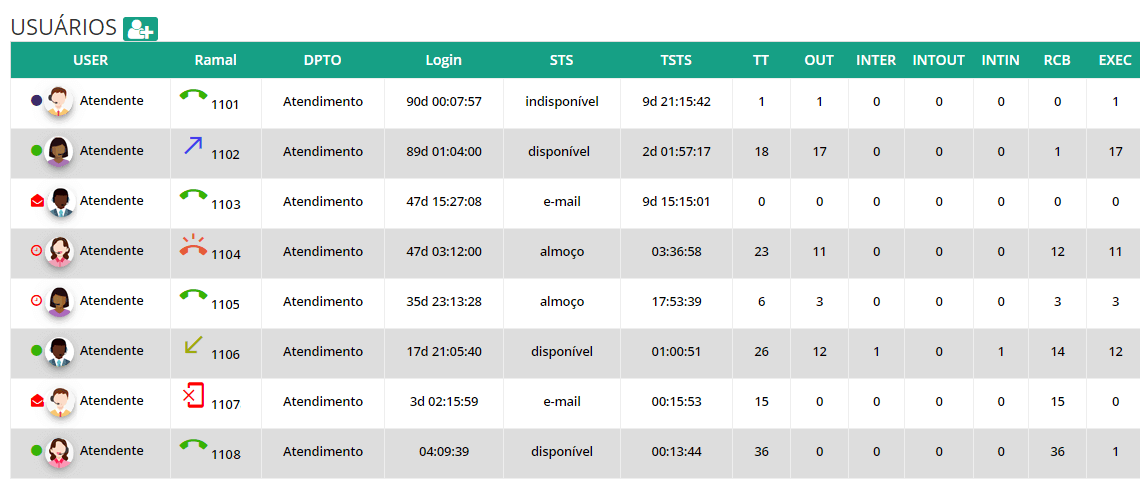The height and width of the screenshot is (487, 1140).
Task: Click the TSTS column header
Action: click(x=676, y=60)
